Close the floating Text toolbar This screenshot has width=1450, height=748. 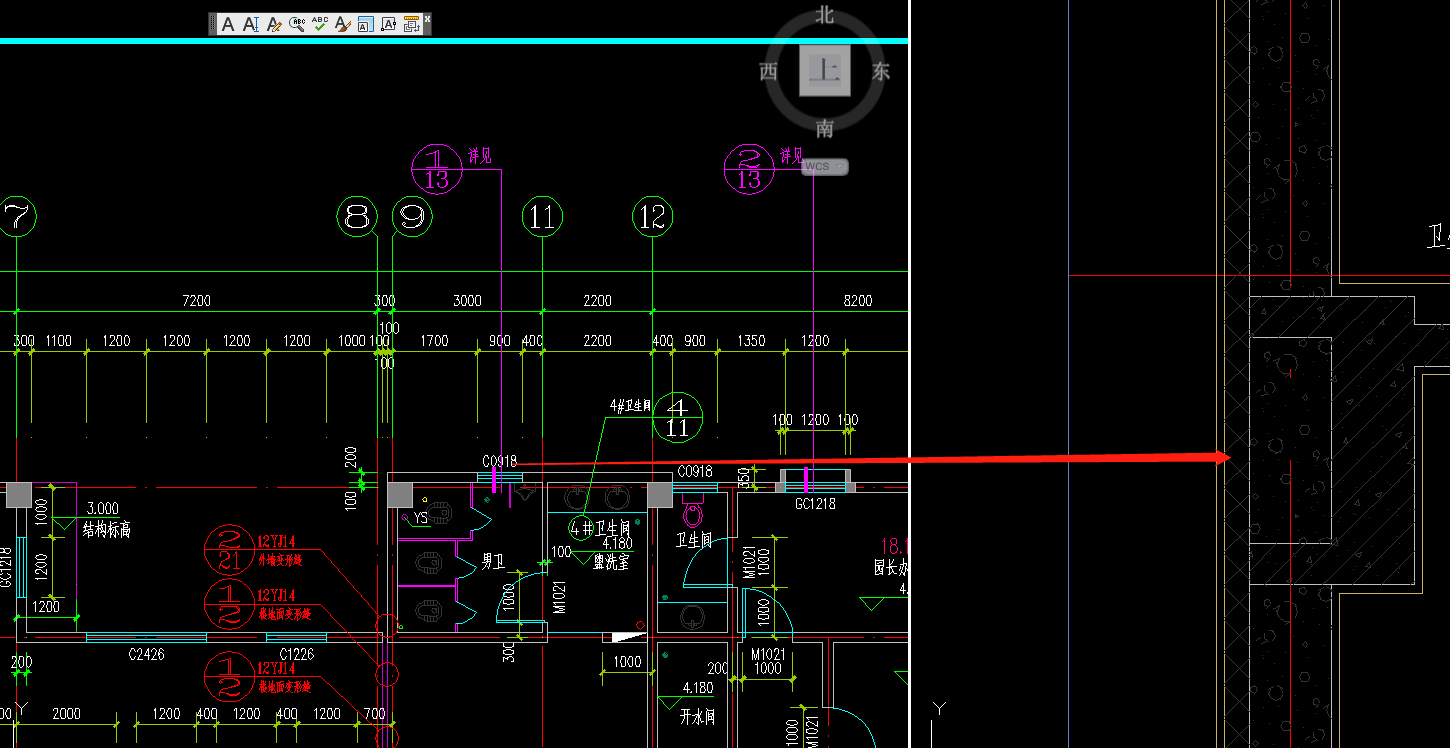click(x=427, y=18)
